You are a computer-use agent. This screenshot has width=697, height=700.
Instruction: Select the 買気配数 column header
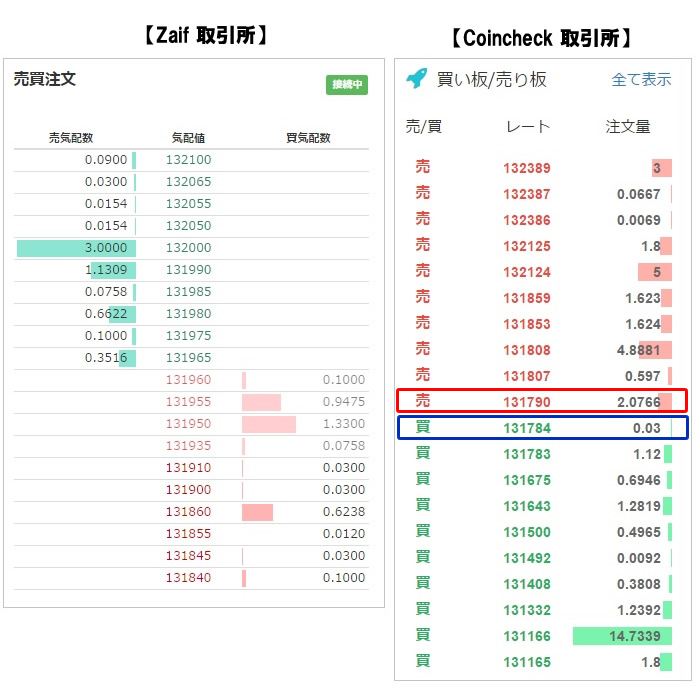coord(308,138)
